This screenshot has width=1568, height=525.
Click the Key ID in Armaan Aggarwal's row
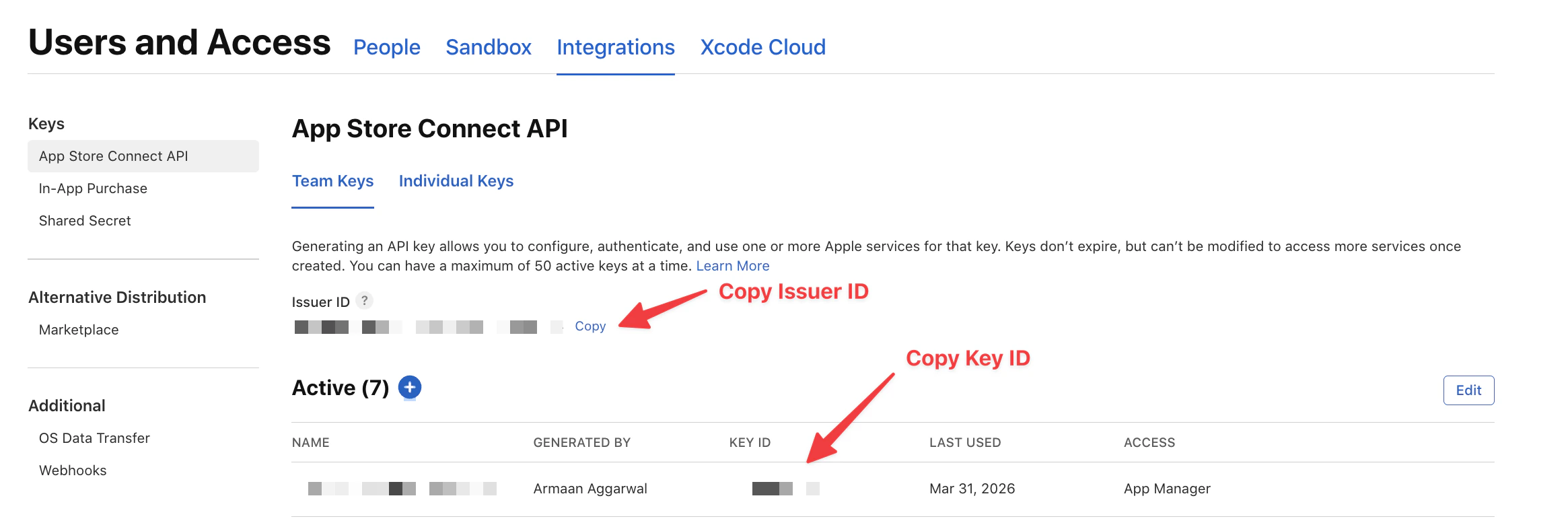click(774, 488)
